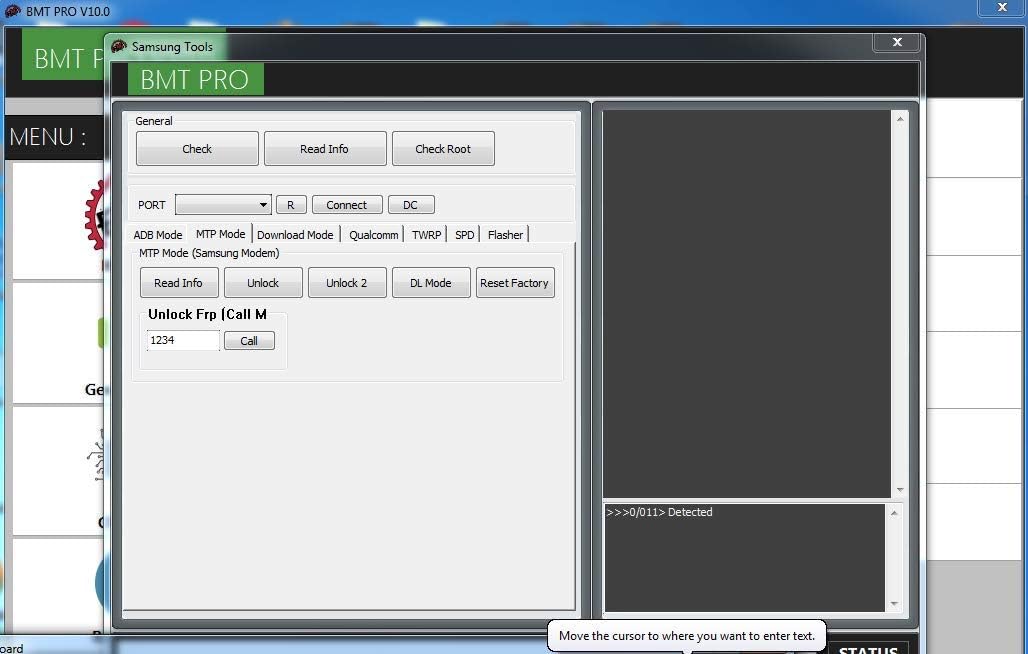This screenshot has width=1028, height=654.
Task: Click the Unlock button in MTP Mode
Action: click(263, 283)
